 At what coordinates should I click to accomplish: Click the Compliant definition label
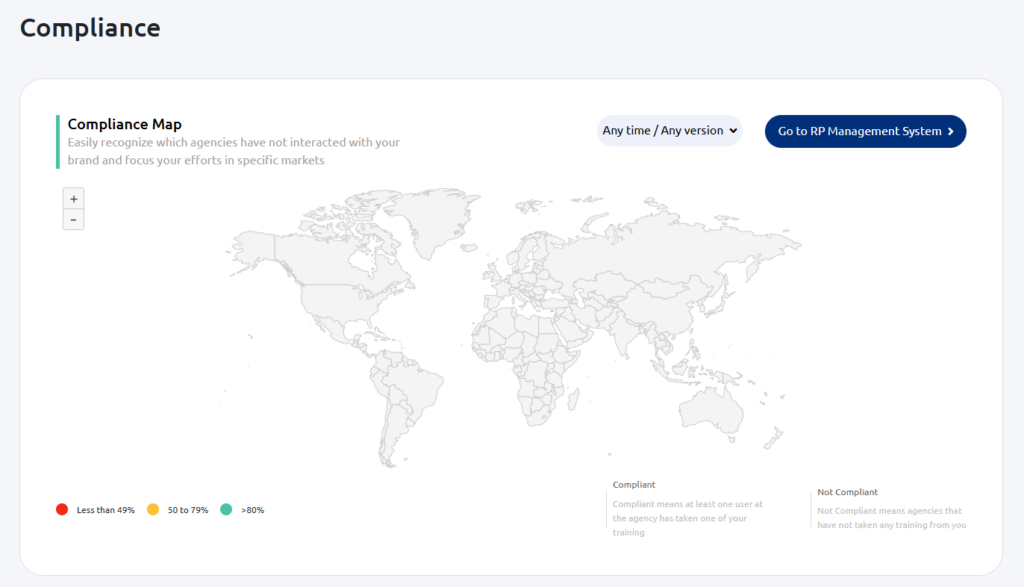coord(633,484)
